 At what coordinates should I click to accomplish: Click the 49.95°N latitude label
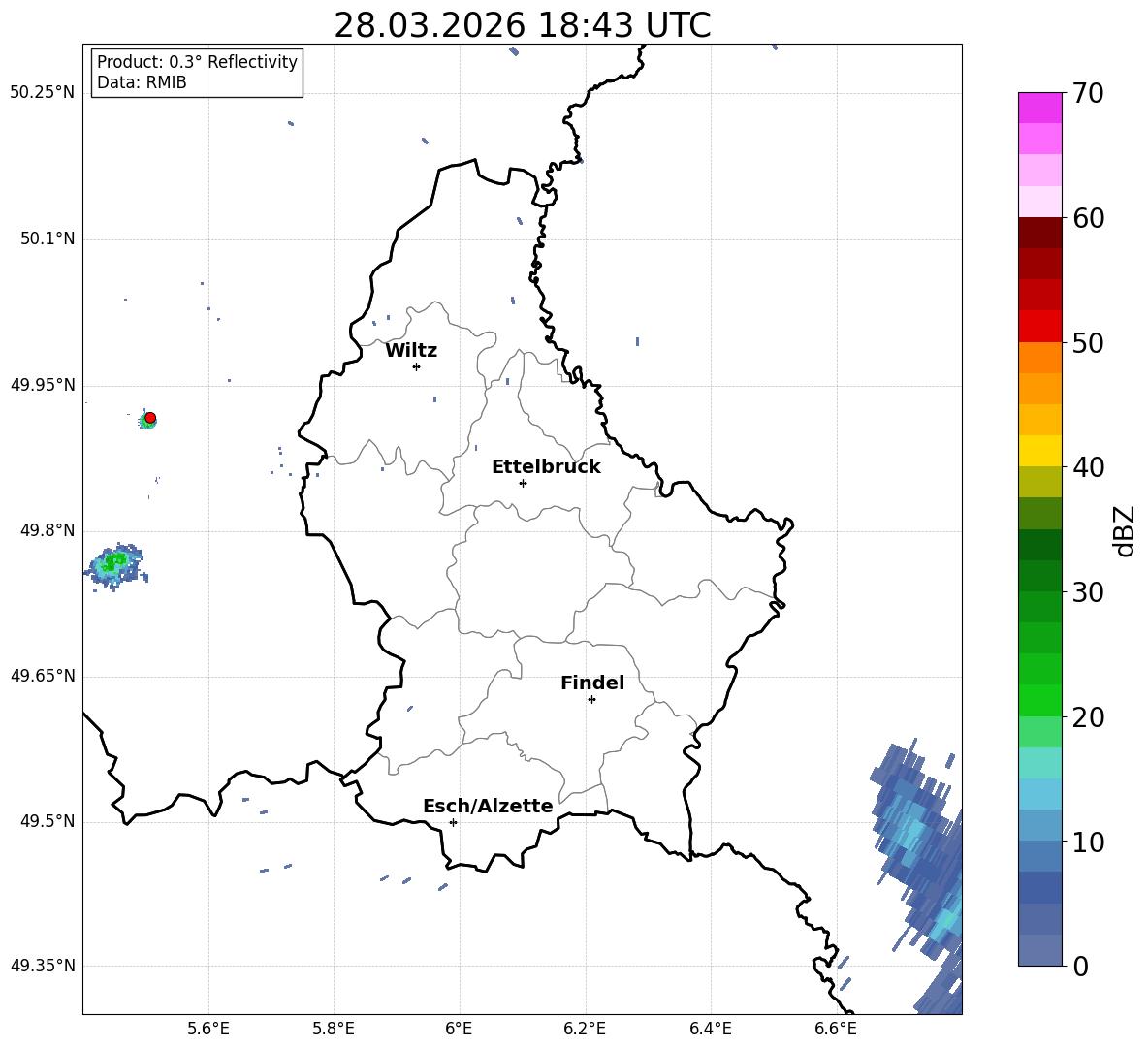tap(43, 385)
